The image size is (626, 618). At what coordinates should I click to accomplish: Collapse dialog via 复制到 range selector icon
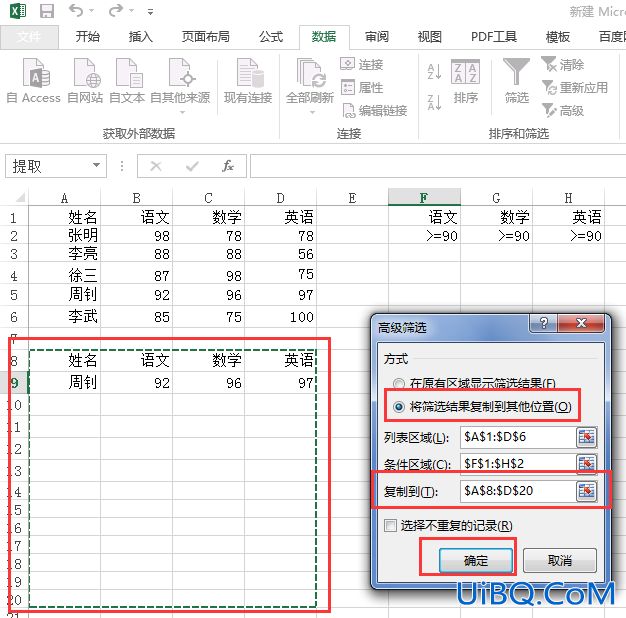(x=586, y=491)
